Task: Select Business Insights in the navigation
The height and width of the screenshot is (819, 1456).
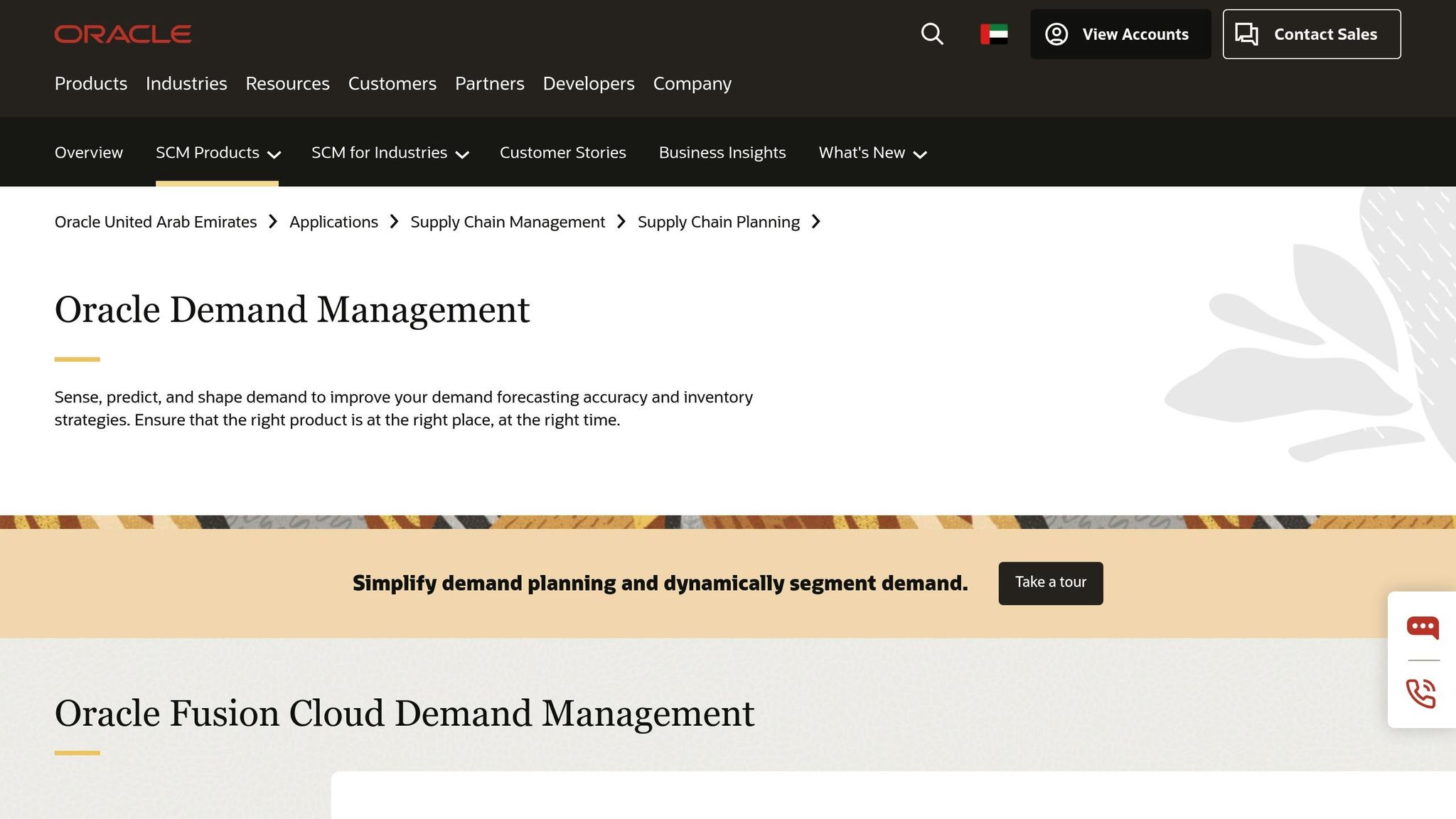Action: point(722,152)
